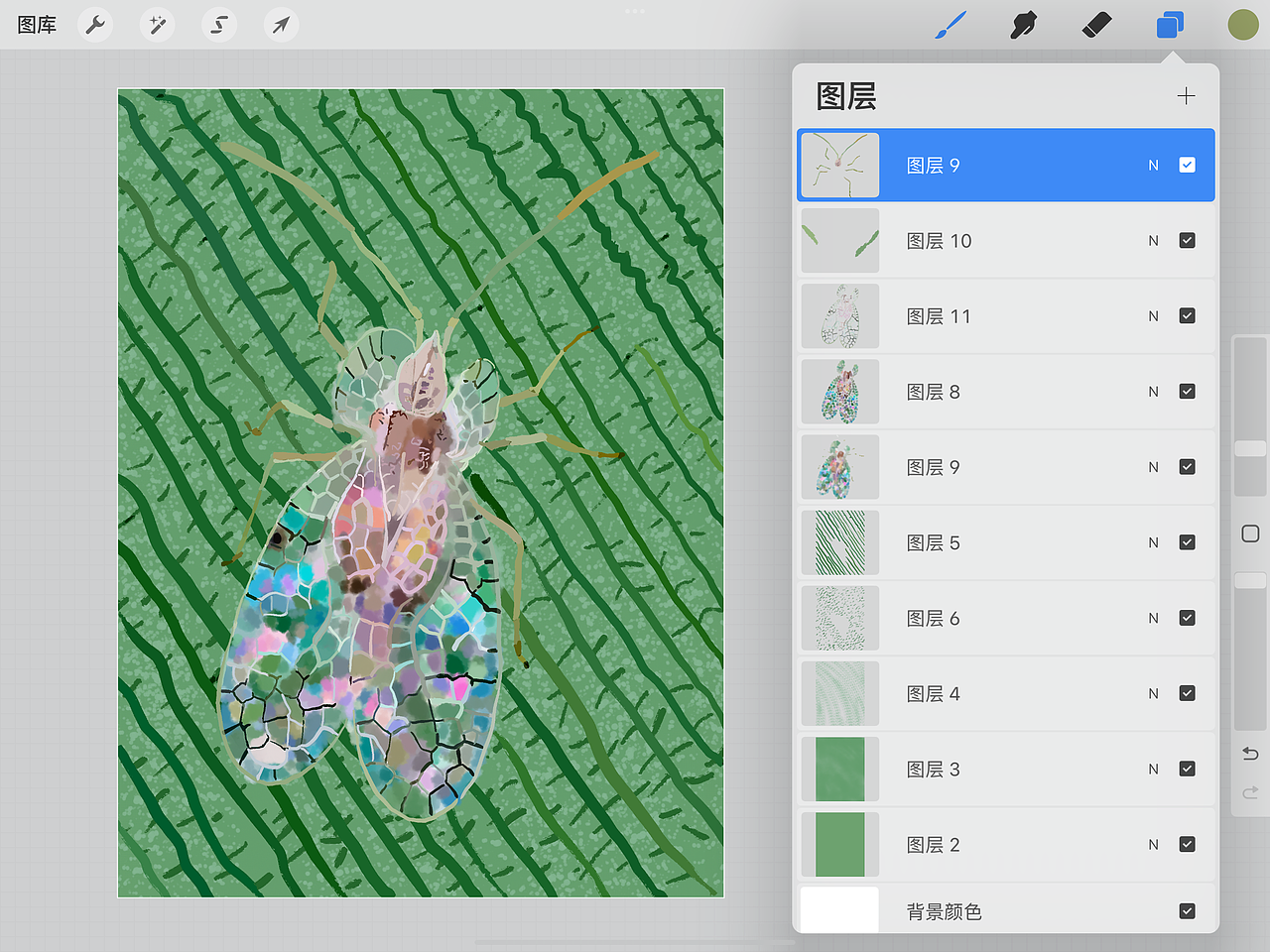
Task: Hide the 图层 3 layer
Action: [1187, 769]
